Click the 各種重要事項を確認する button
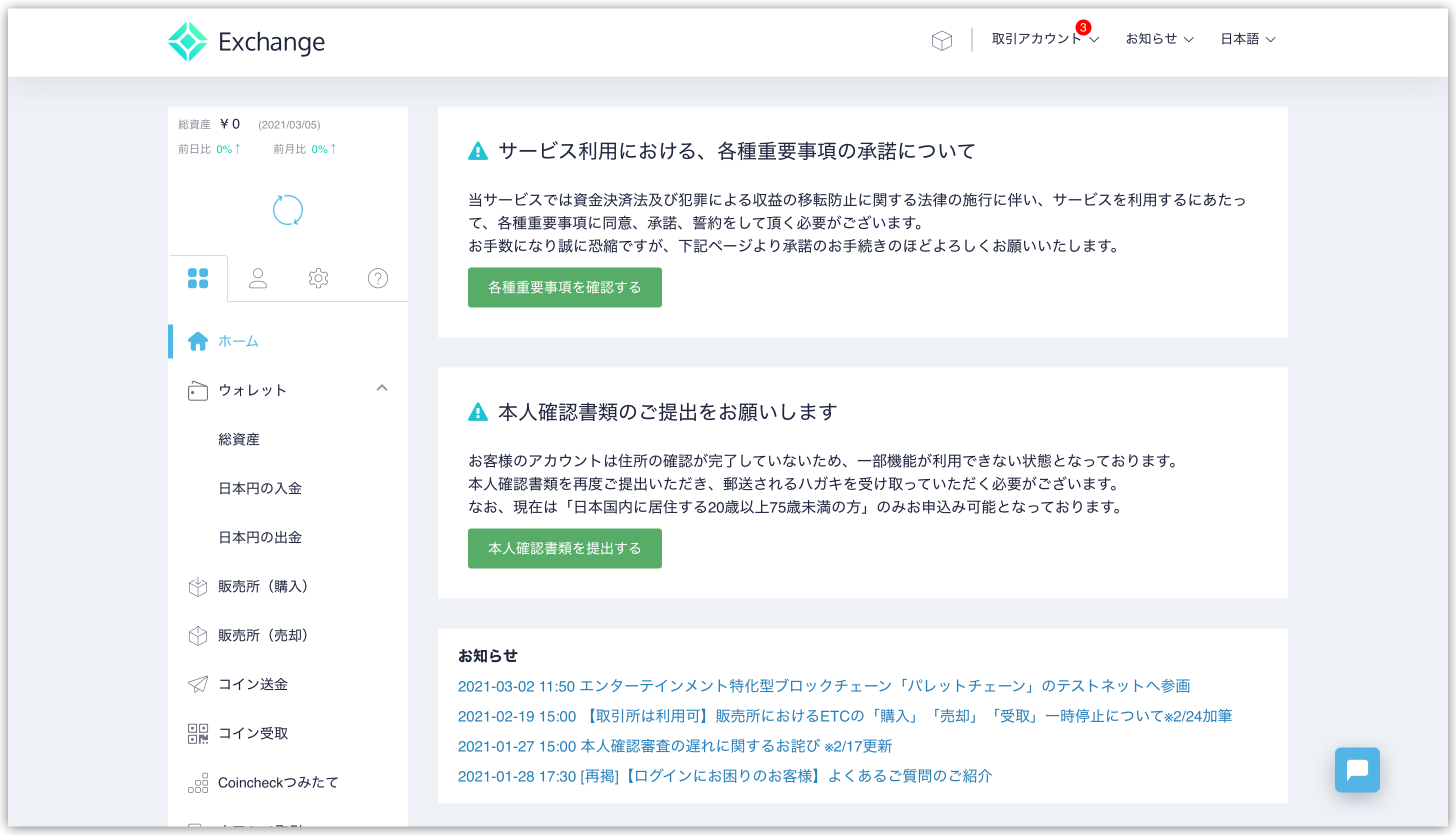This screenshot has width=1456, height=835. point(564,287)
